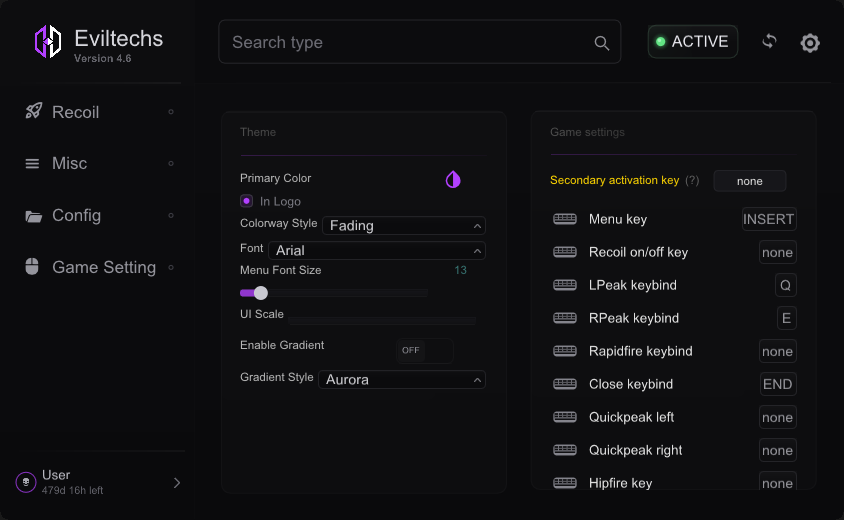Click the rocket icon beside Recoil
The image size is (844, 520).
(33, 111)
